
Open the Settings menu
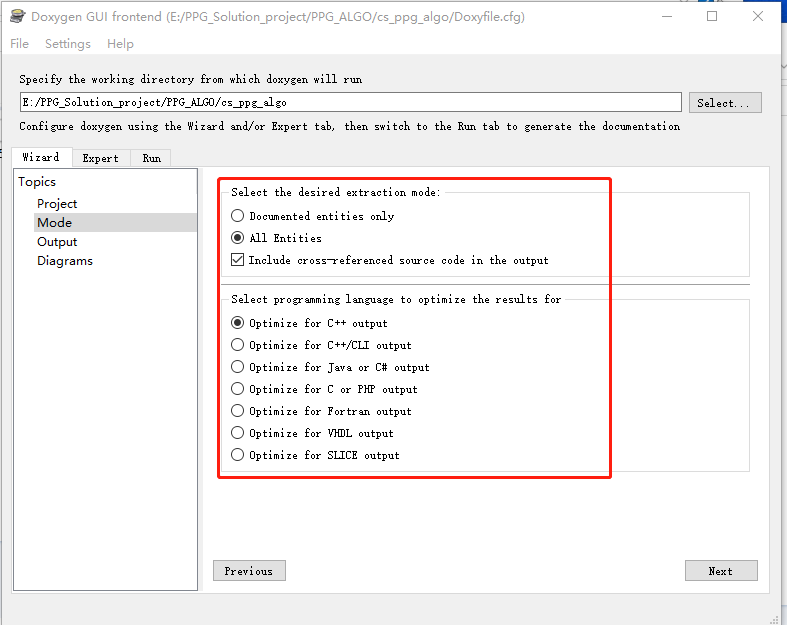(x=68, y=44)
